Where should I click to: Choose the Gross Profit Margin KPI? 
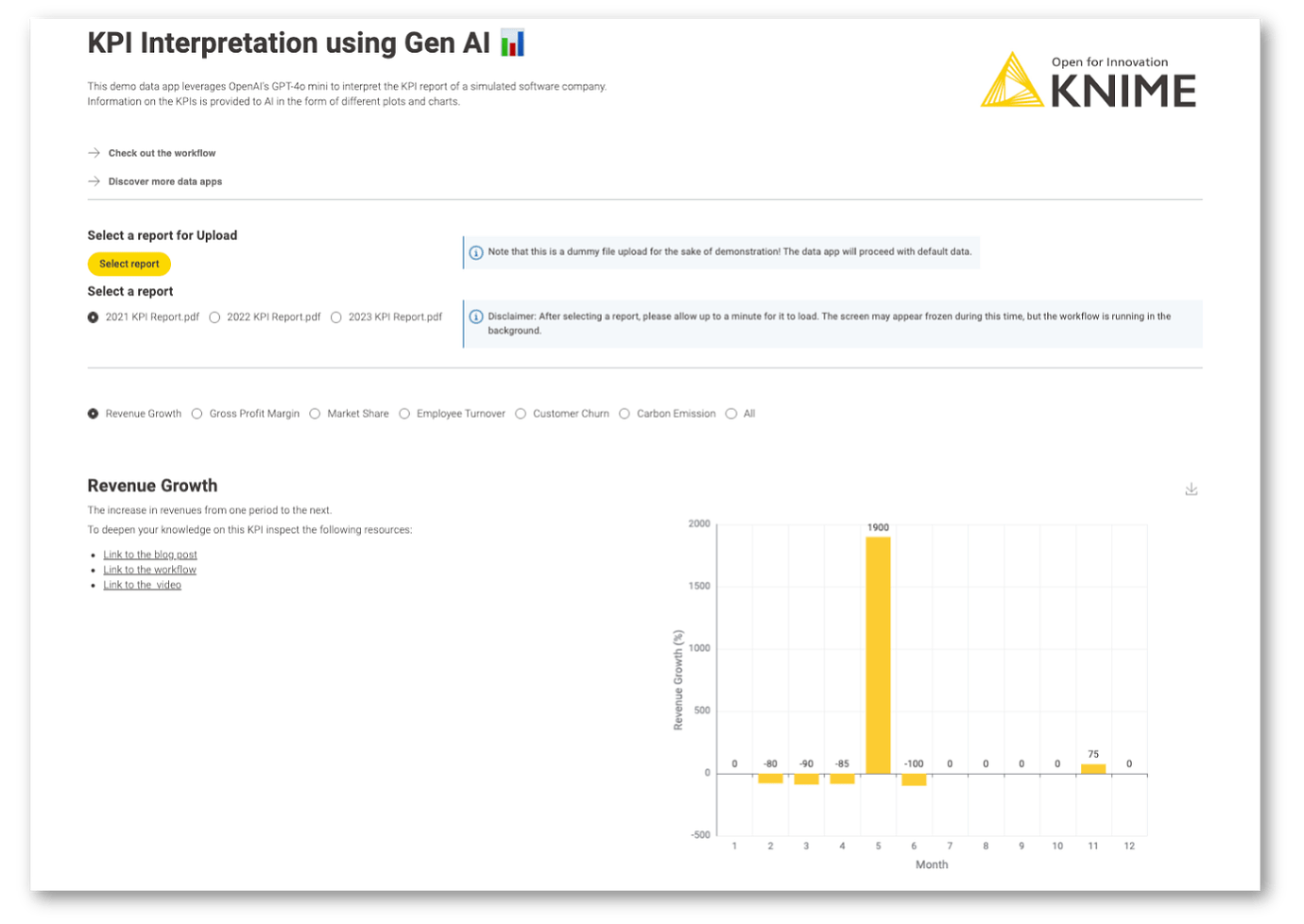pyautogui.click(x=197, y=413)
